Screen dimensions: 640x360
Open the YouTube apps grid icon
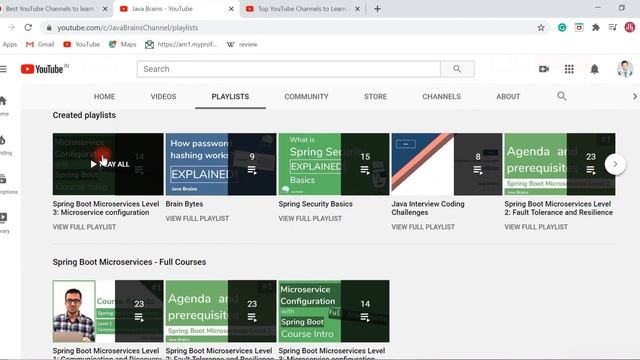[569, 69]
